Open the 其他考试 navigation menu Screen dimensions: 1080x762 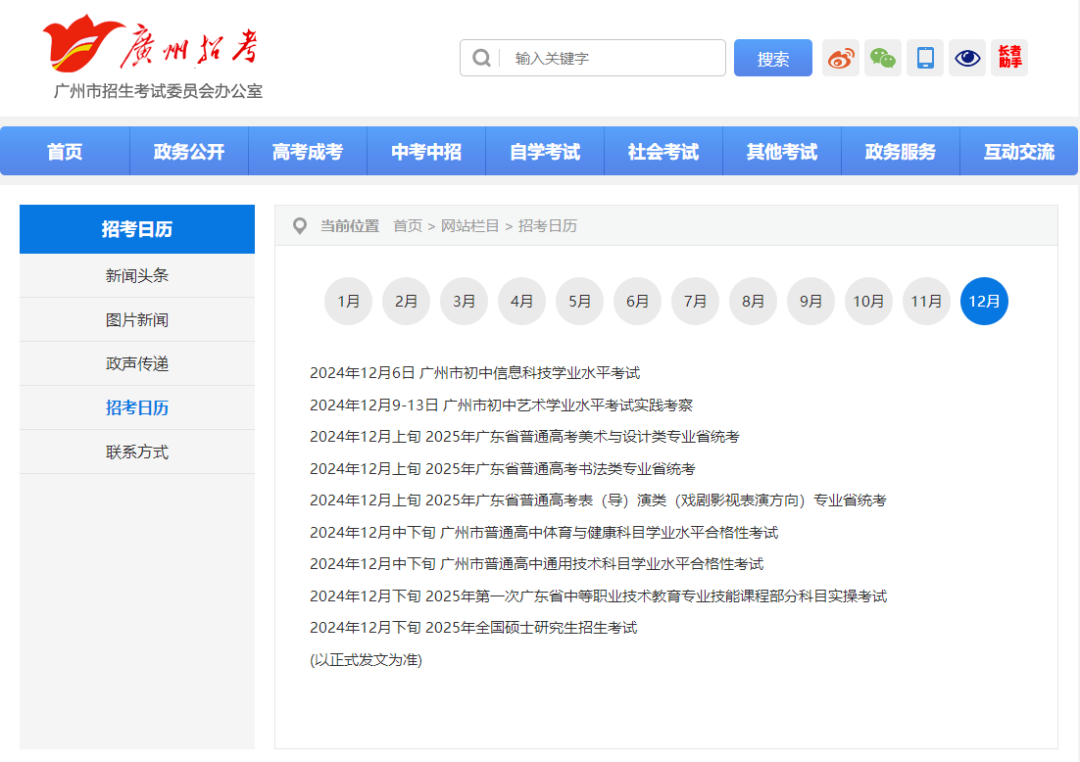pos(781,152)
